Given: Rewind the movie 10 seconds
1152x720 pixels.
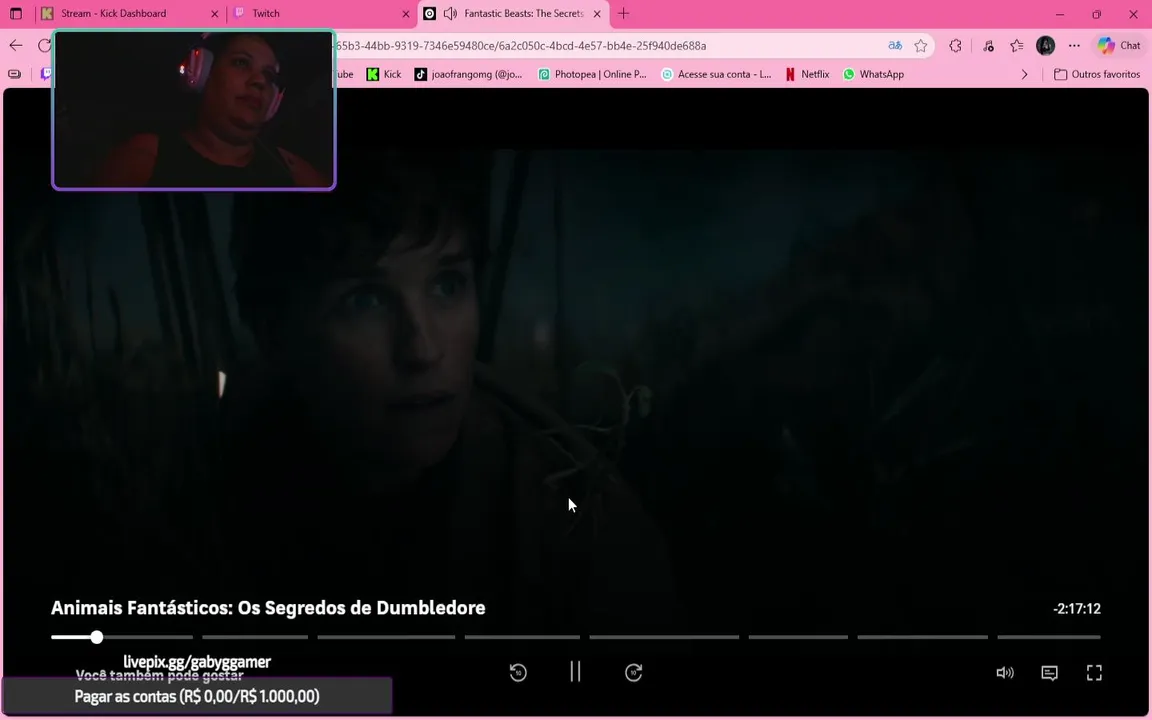Looking at the screenshot, I should pyautogui.click(x=518, y=672).
